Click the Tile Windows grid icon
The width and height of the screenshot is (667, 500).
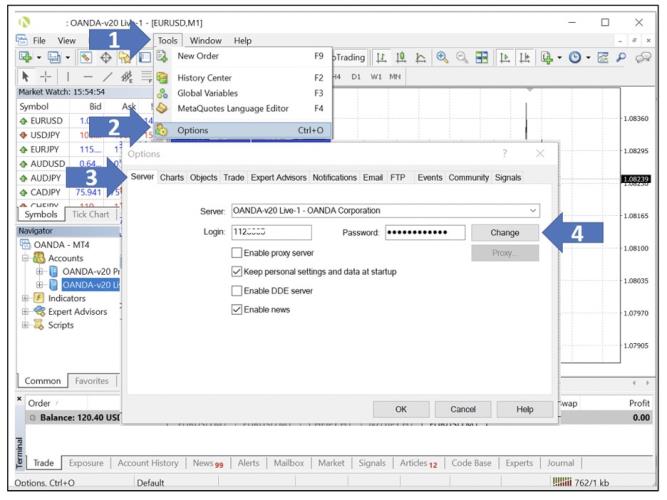tap(482, 57)
